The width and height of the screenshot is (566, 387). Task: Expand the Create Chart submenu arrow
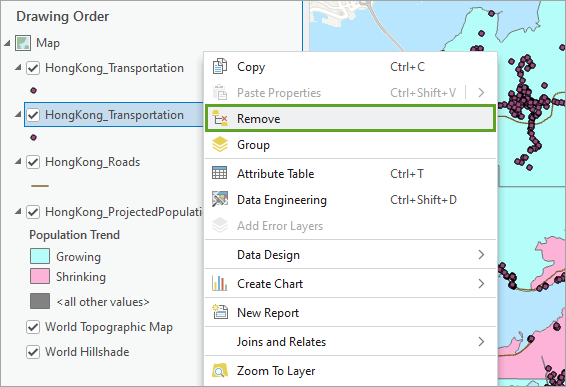coord(481,283)
